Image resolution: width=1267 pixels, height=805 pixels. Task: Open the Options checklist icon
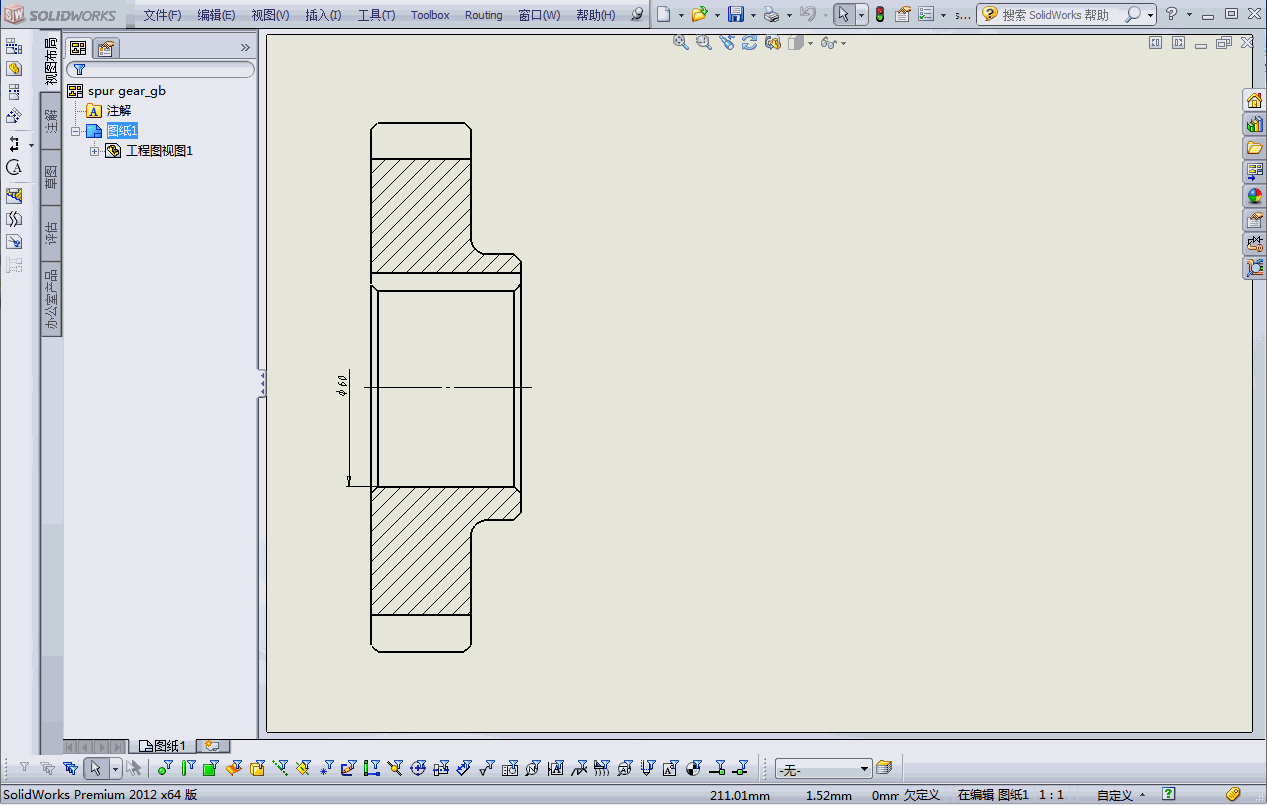(926, 14)
